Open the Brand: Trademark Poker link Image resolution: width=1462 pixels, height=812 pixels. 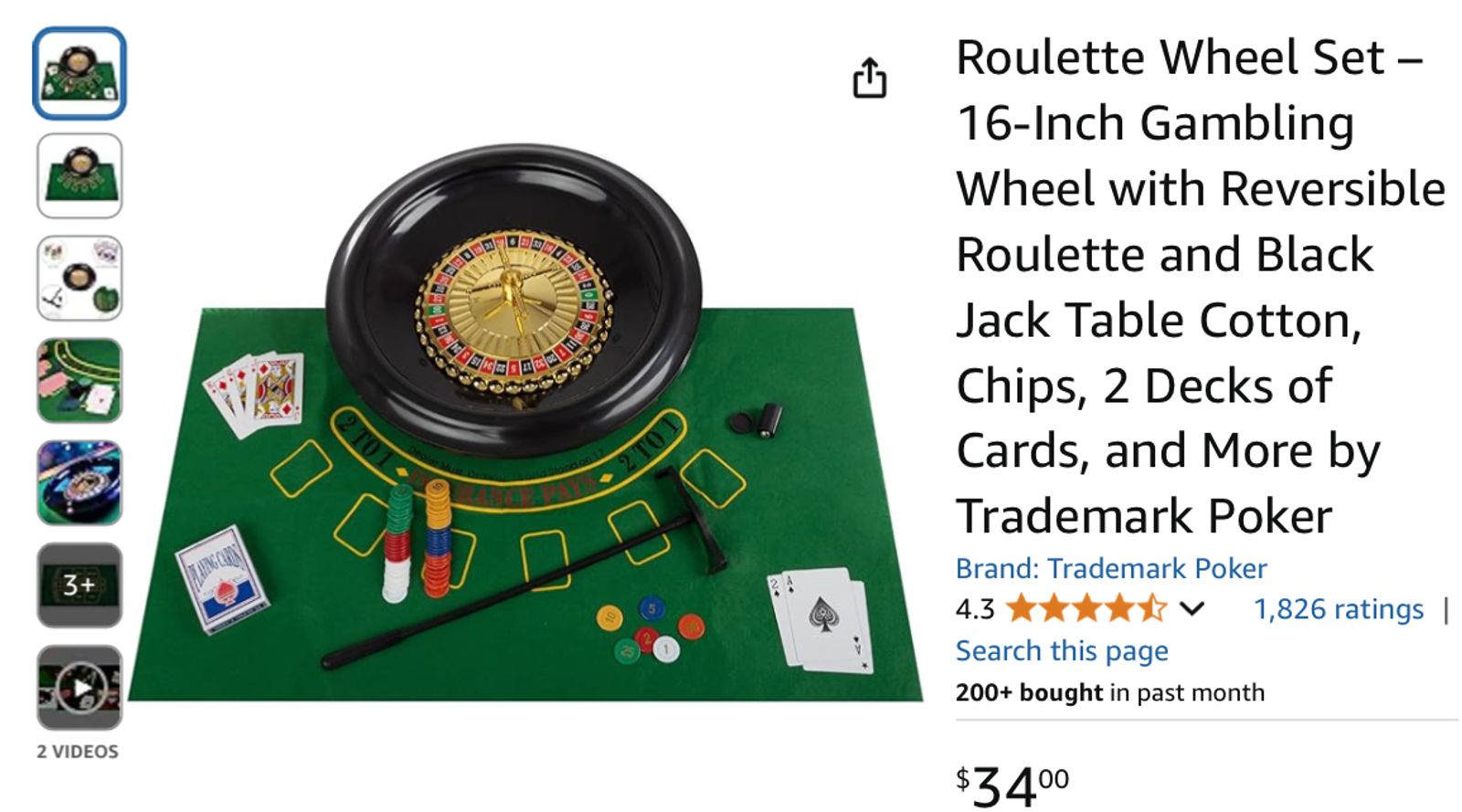pyautogui.click(x=1111, y=568)
